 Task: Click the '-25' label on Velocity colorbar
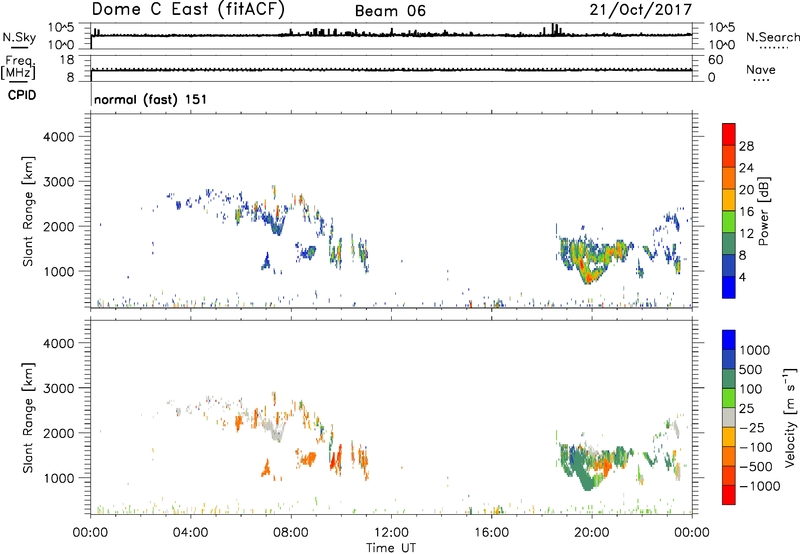(752, 428)
